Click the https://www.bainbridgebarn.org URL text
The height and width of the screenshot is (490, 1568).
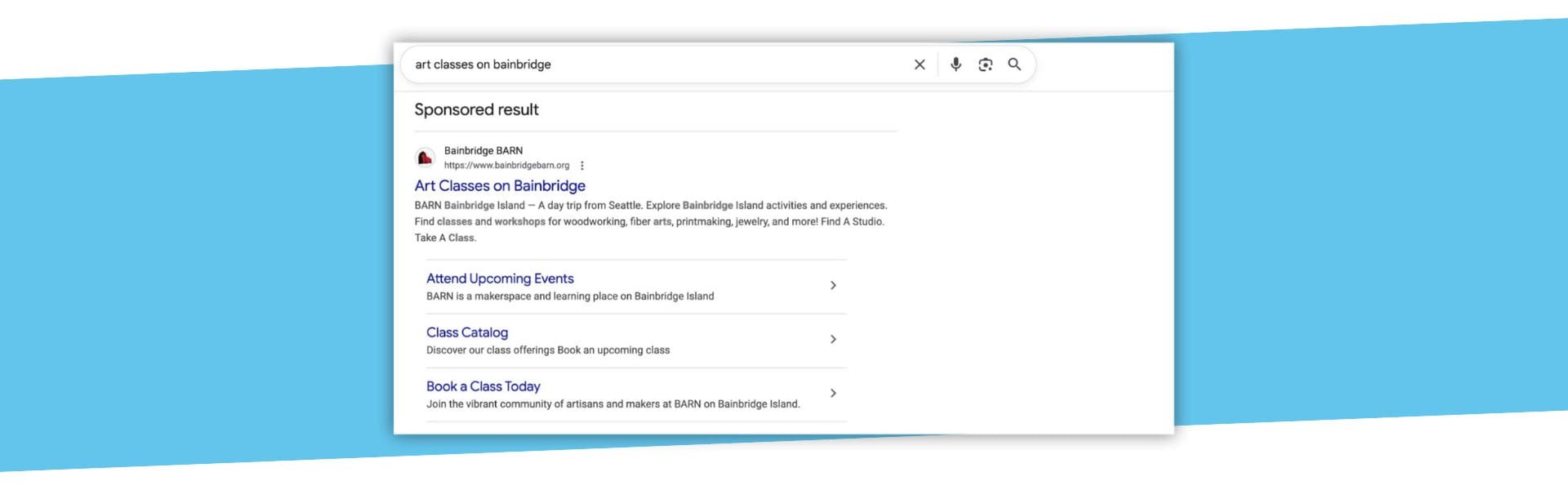506,166
